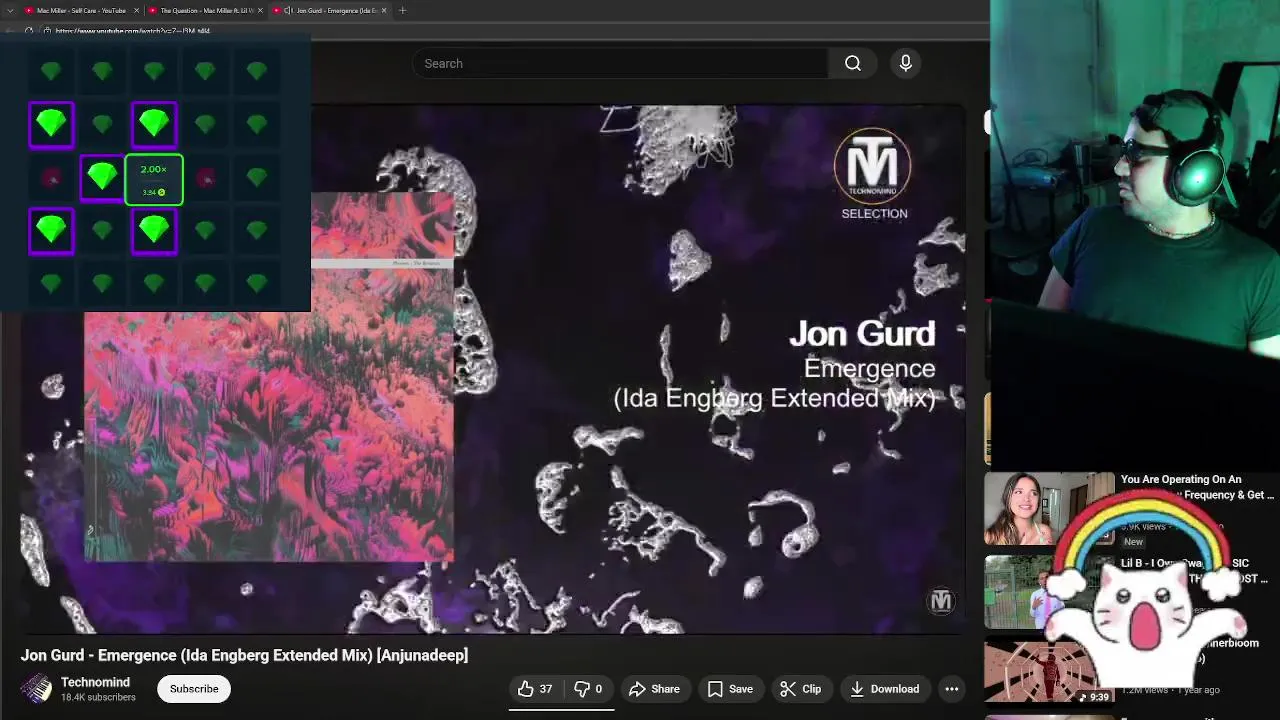Click revealed gem in grid's second row, third column
The height and width of the screenshot is (720, 1280).
coord(154,124)
